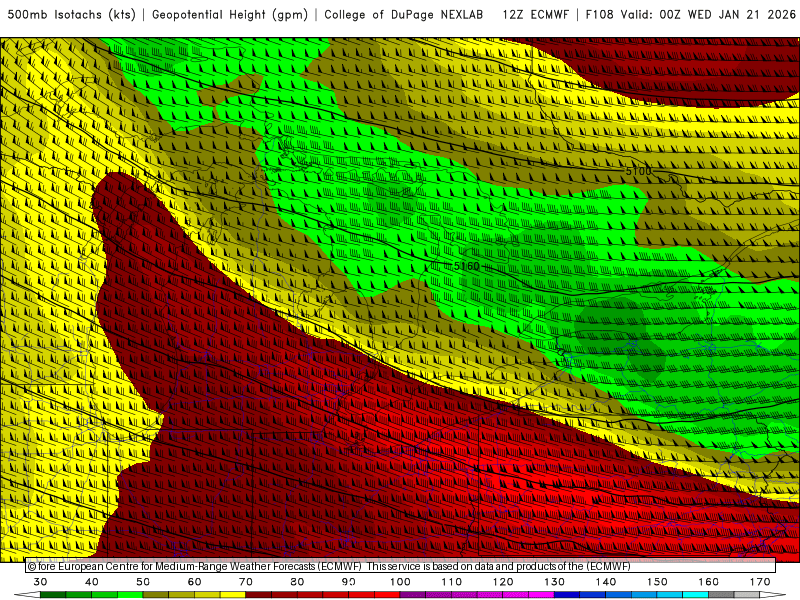The height and width of the screenshot is (600, 800).
Task: Click the '140' legend value
Action: (x=606, y=582)
